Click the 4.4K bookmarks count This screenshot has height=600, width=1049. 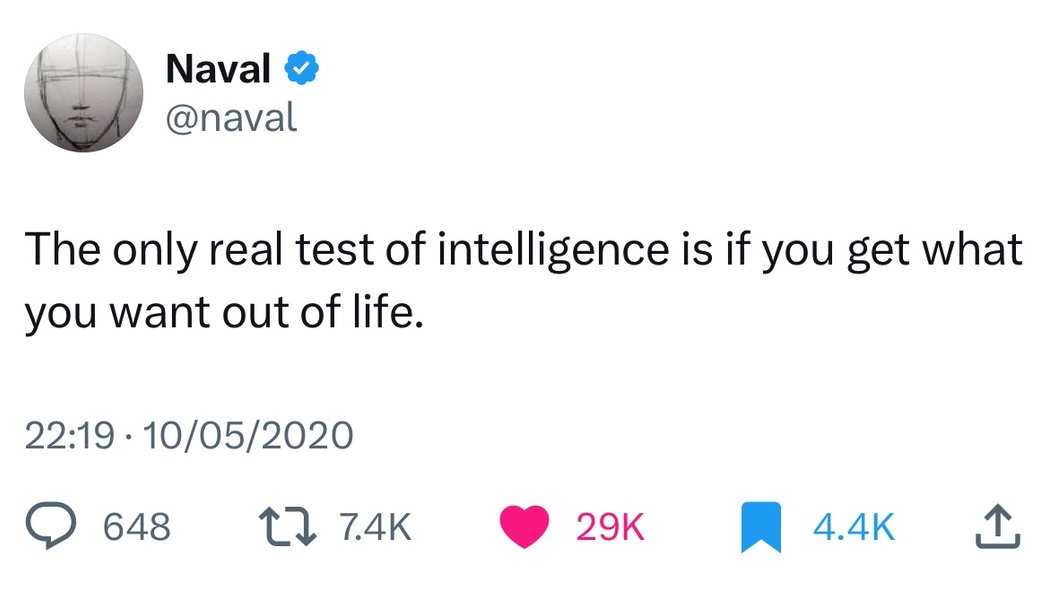854,526
